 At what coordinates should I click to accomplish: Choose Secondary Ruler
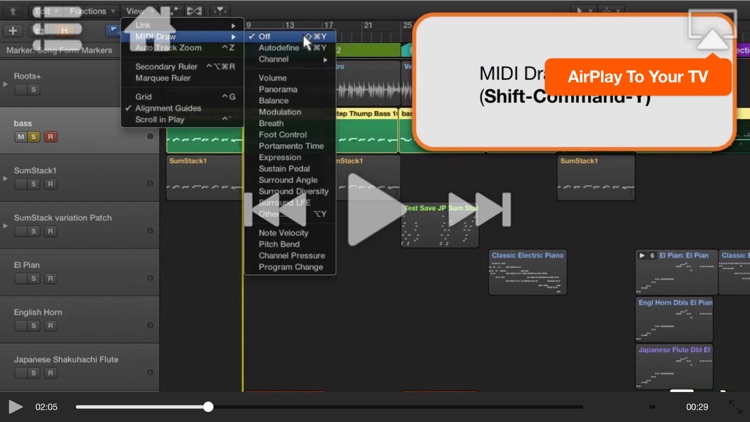tap(182, 67)
